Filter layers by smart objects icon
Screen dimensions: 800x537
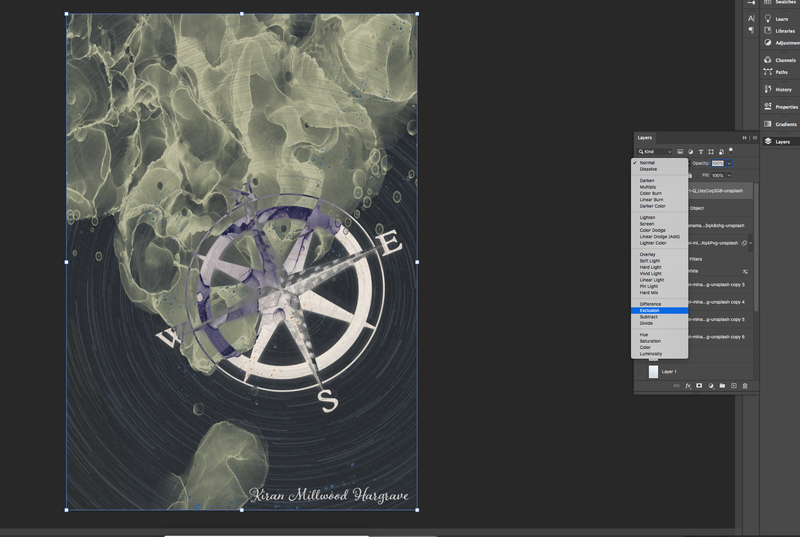(721, 151)
